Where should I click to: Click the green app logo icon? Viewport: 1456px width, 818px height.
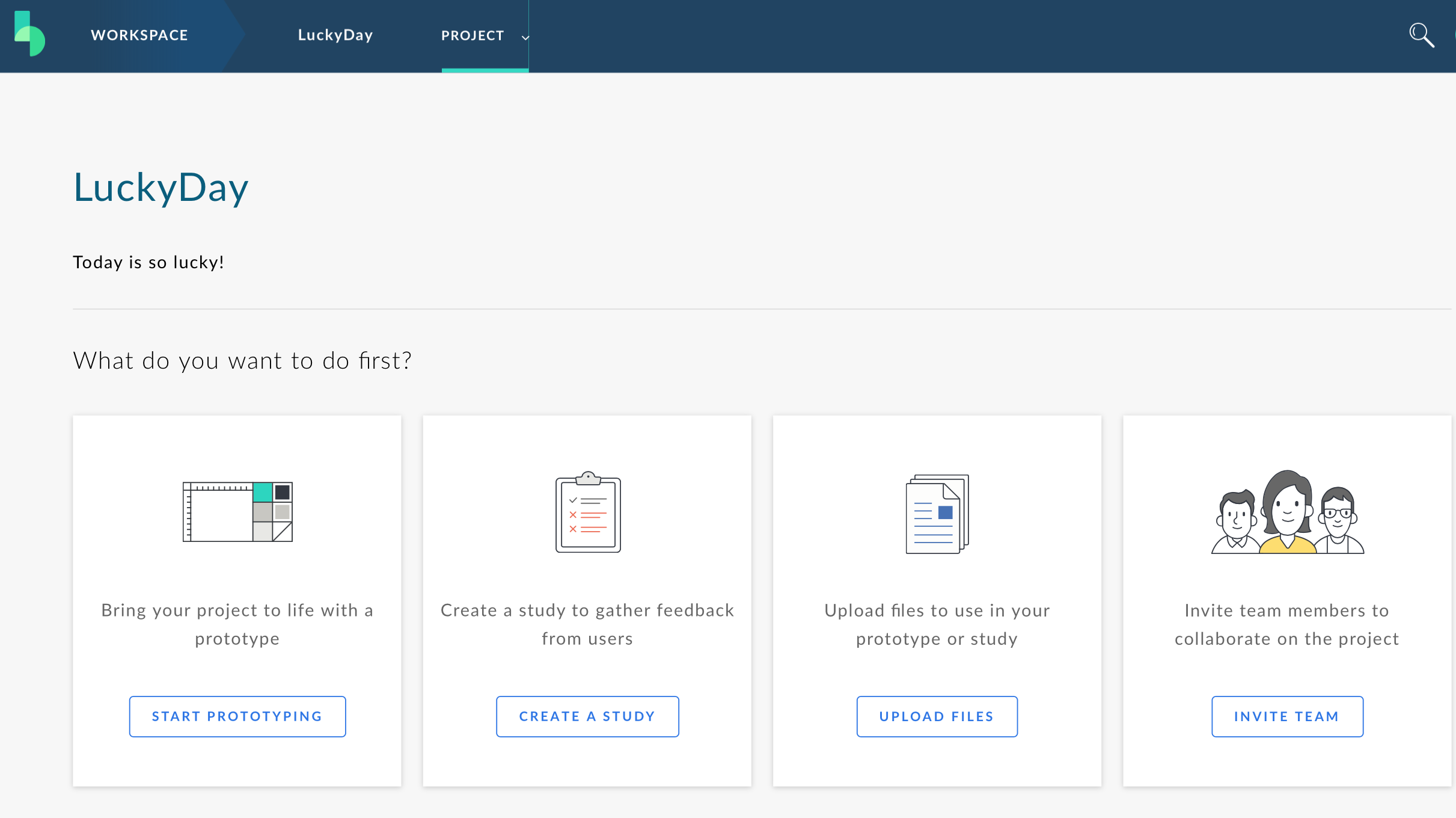tap(29, 34)
